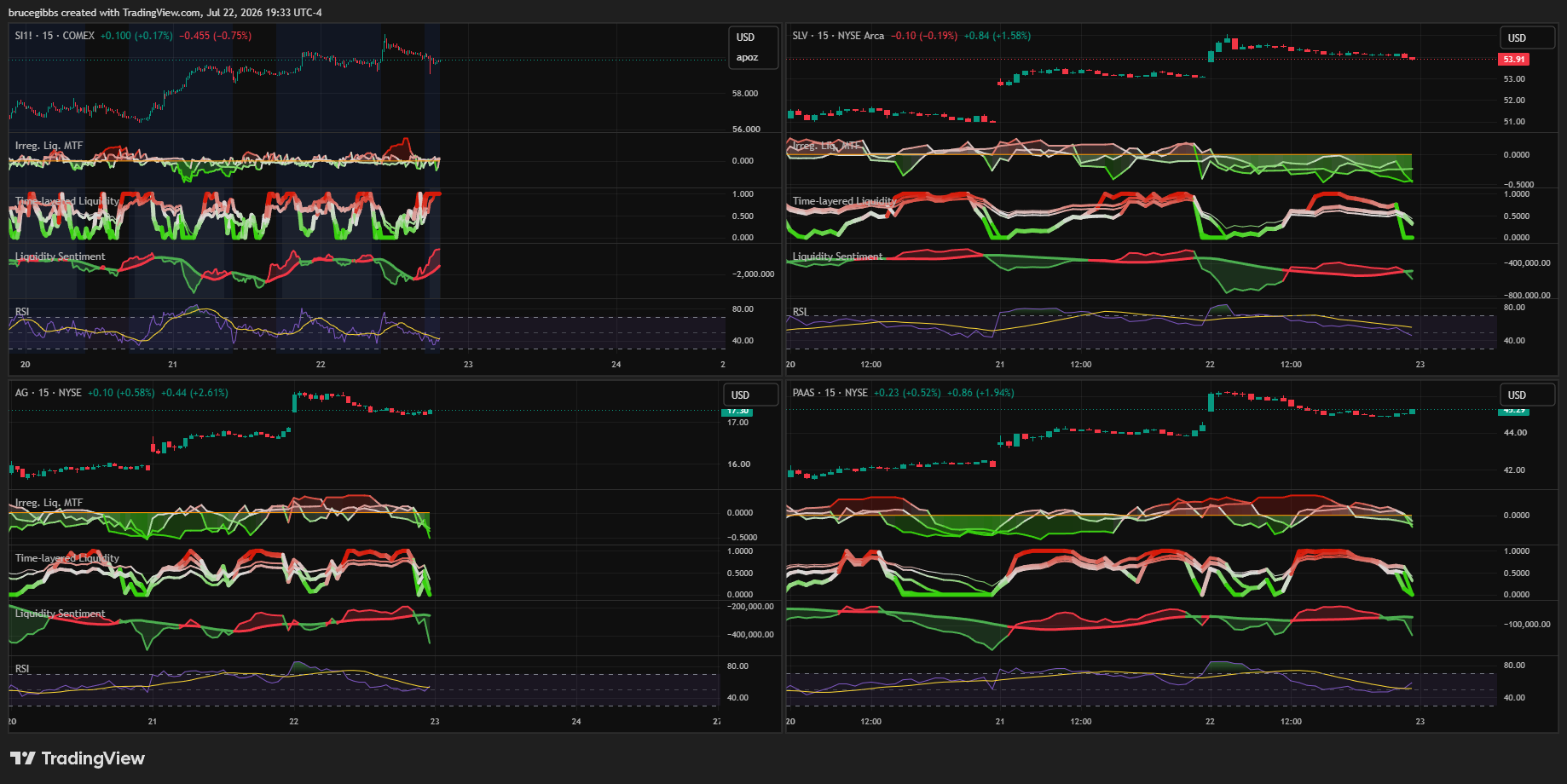Select the Time-layered Liquidity label in the AG chart

click(67, 558)
